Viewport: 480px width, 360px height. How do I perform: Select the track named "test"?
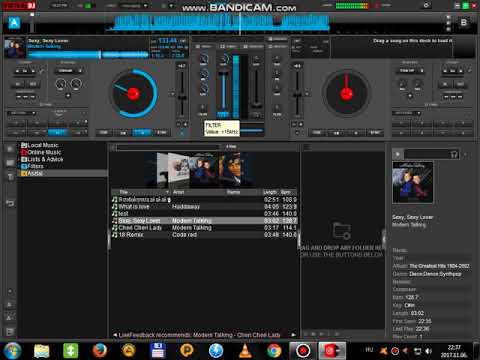pyautogui.click(x=204, y=214)
